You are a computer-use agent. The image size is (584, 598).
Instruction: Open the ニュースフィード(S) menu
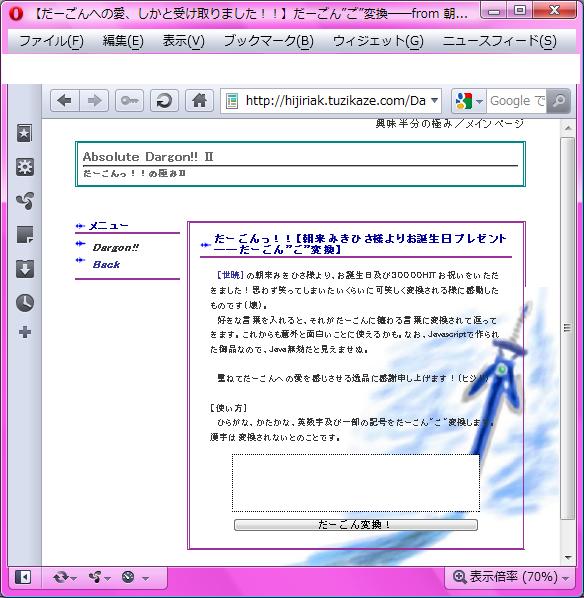coord(499,41)
